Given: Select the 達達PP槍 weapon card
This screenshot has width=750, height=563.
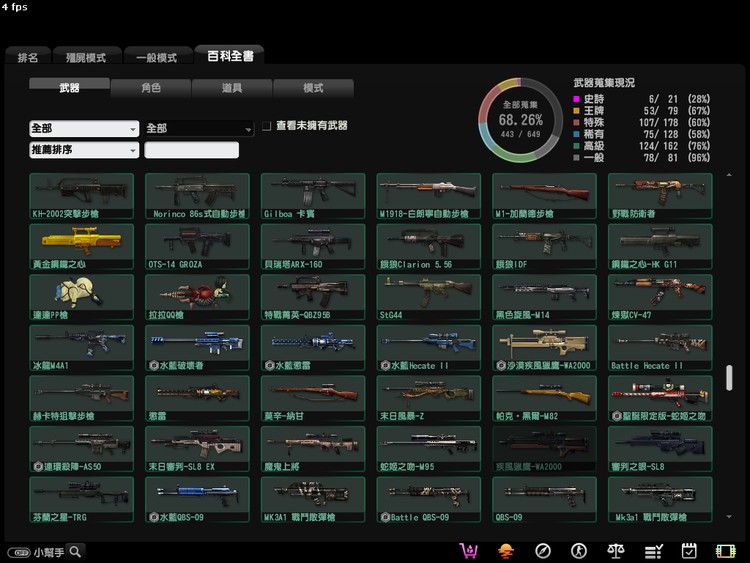Looking at the screenshot, I should point(81,297).
